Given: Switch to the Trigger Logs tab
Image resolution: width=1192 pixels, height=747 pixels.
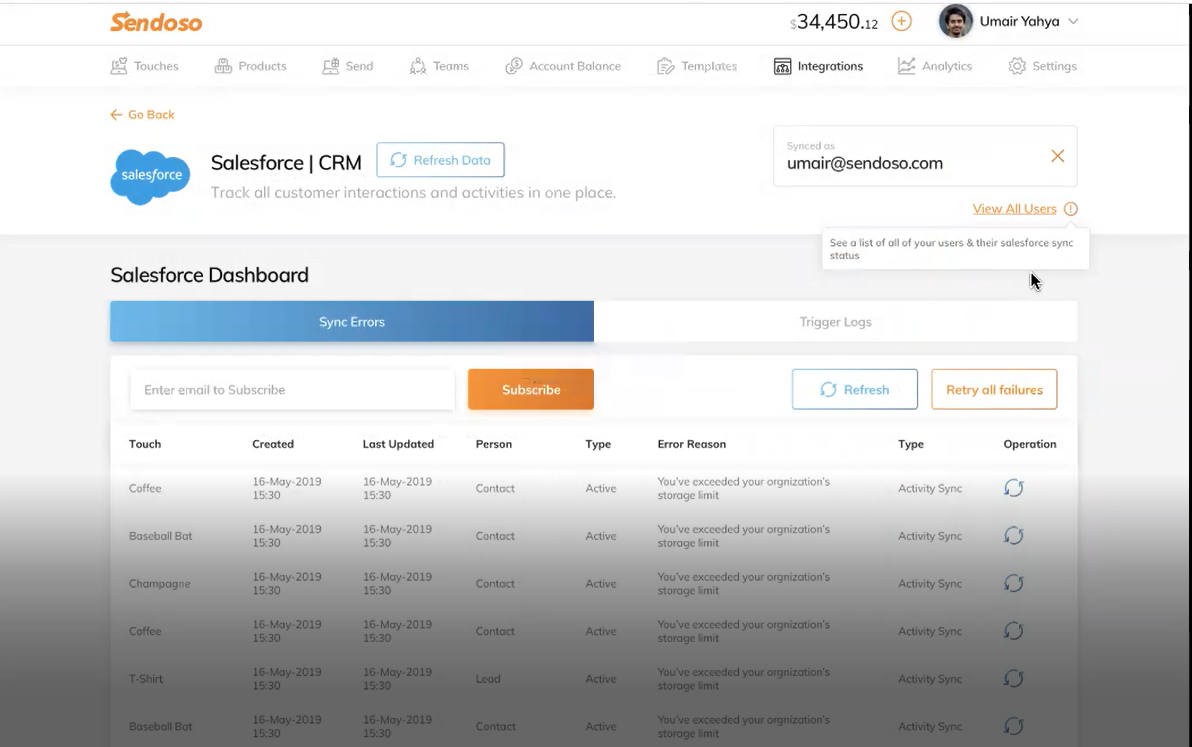Looking at the screenshot, I should pyautogui.click(x=835, y=321).
